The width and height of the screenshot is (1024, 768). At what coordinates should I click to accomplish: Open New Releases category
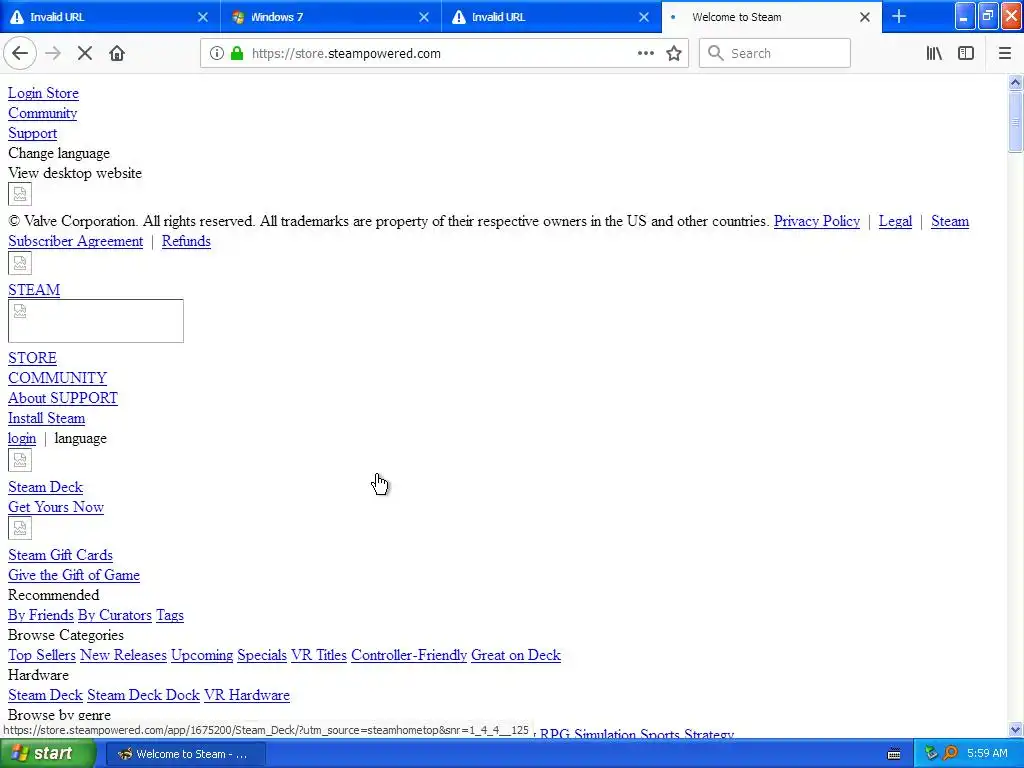123,655
